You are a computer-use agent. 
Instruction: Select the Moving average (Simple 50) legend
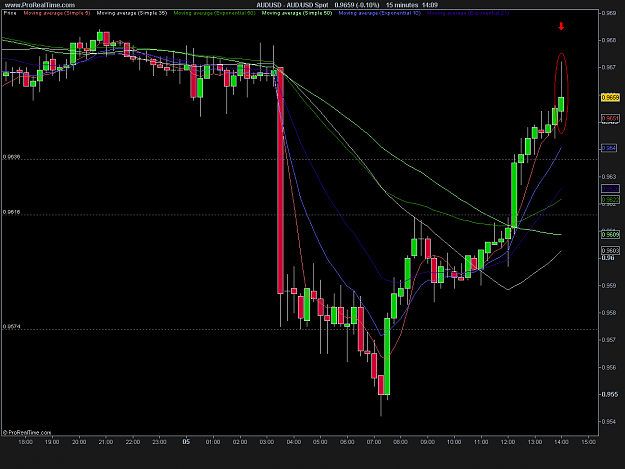pyautogui.click(x=297, y=13)
